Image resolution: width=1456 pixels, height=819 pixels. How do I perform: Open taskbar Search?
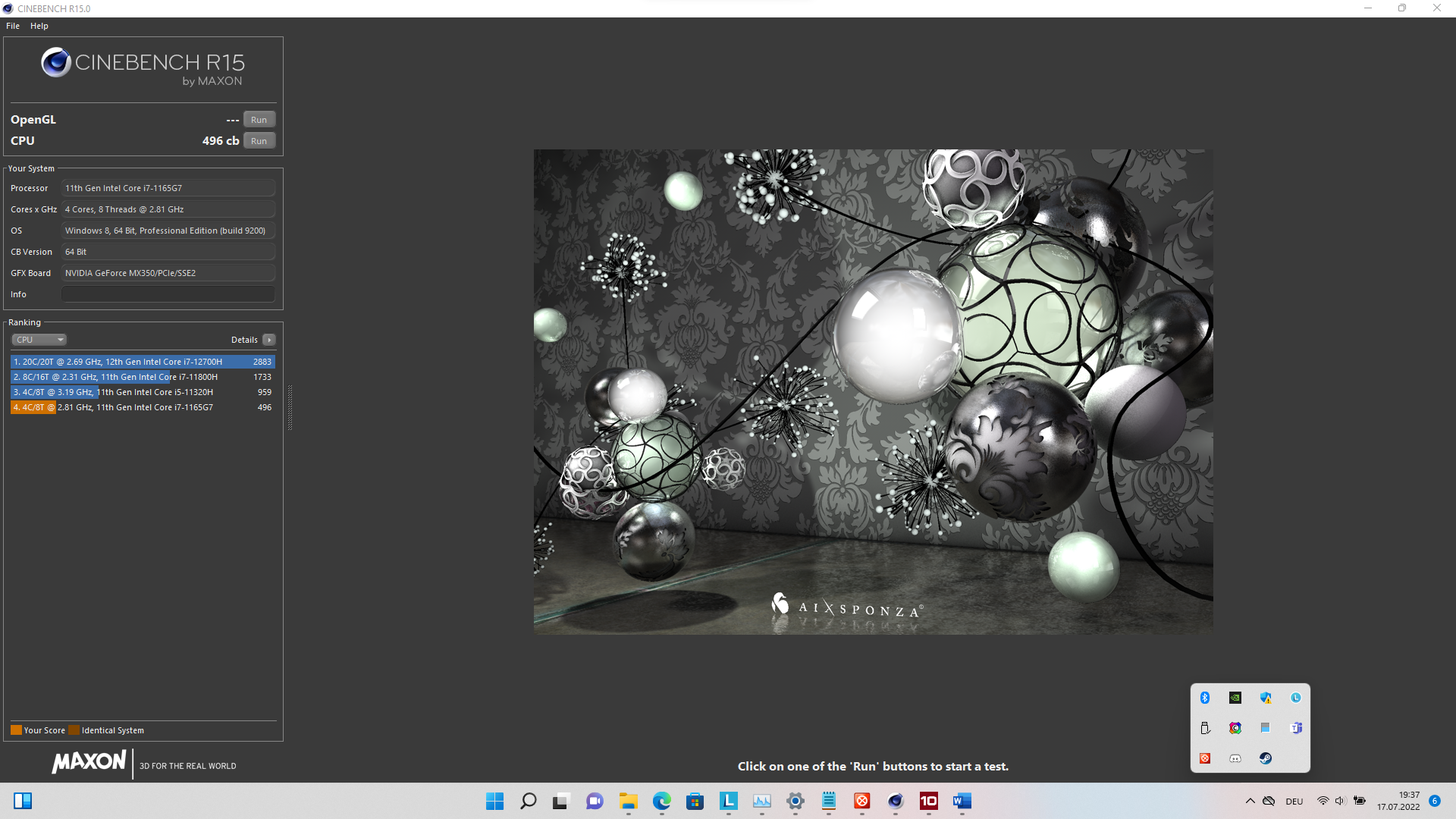coord(528,801)
